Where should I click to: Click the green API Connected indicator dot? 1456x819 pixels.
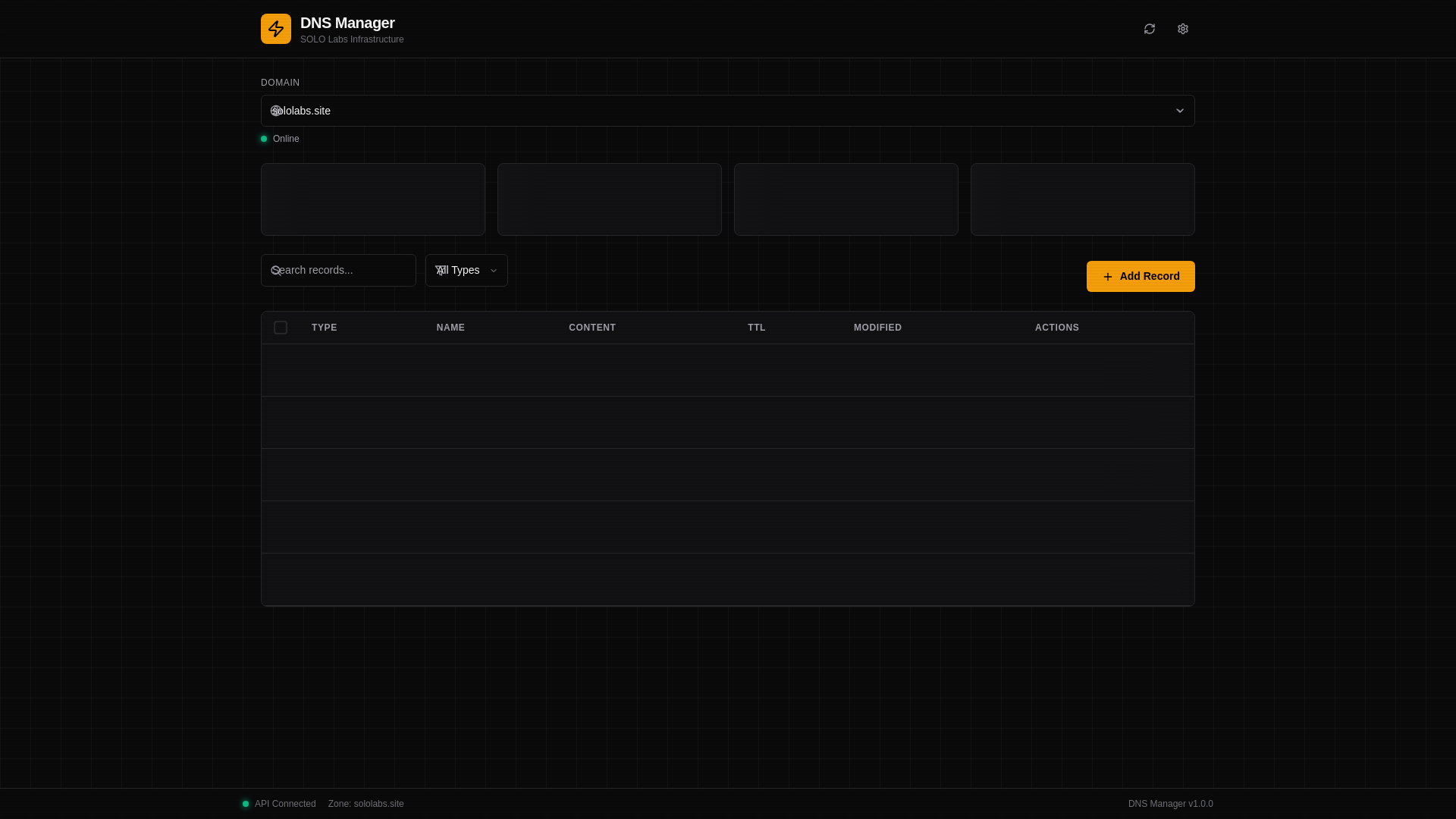[246, 804]
